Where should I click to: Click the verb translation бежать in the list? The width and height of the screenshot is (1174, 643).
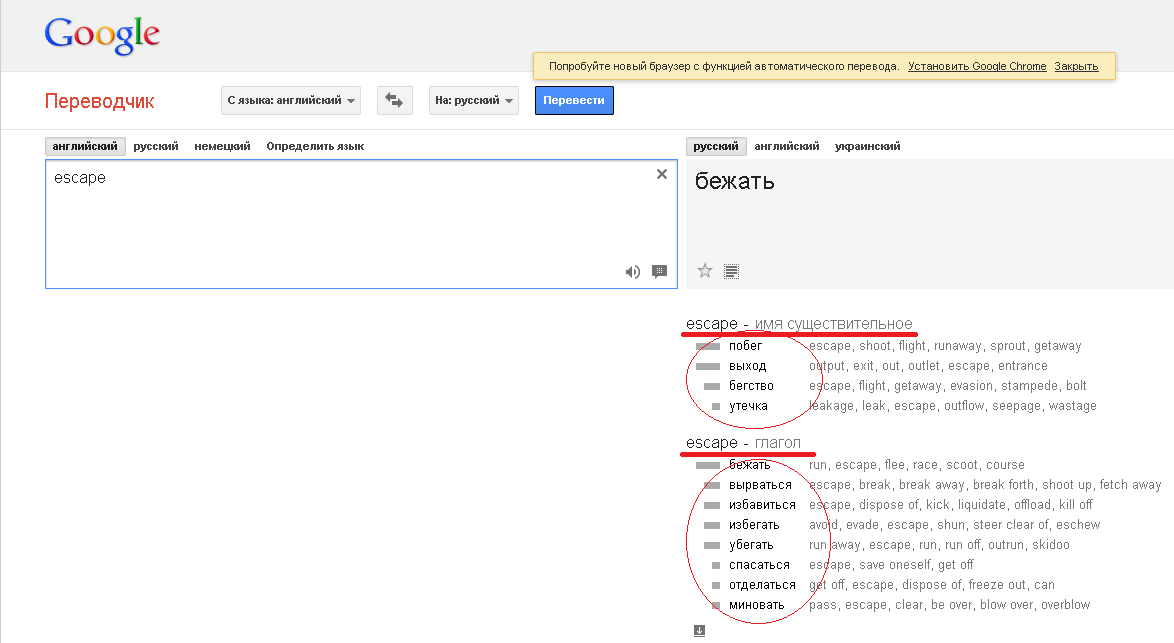click(x=749, y=465)
